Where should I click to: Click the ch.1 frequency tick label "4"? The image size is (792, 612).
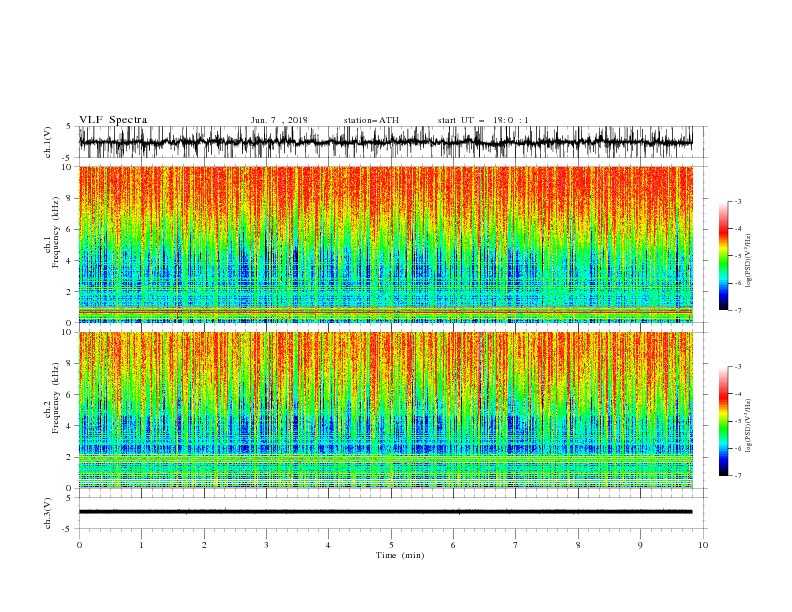[x=70, y=261]
